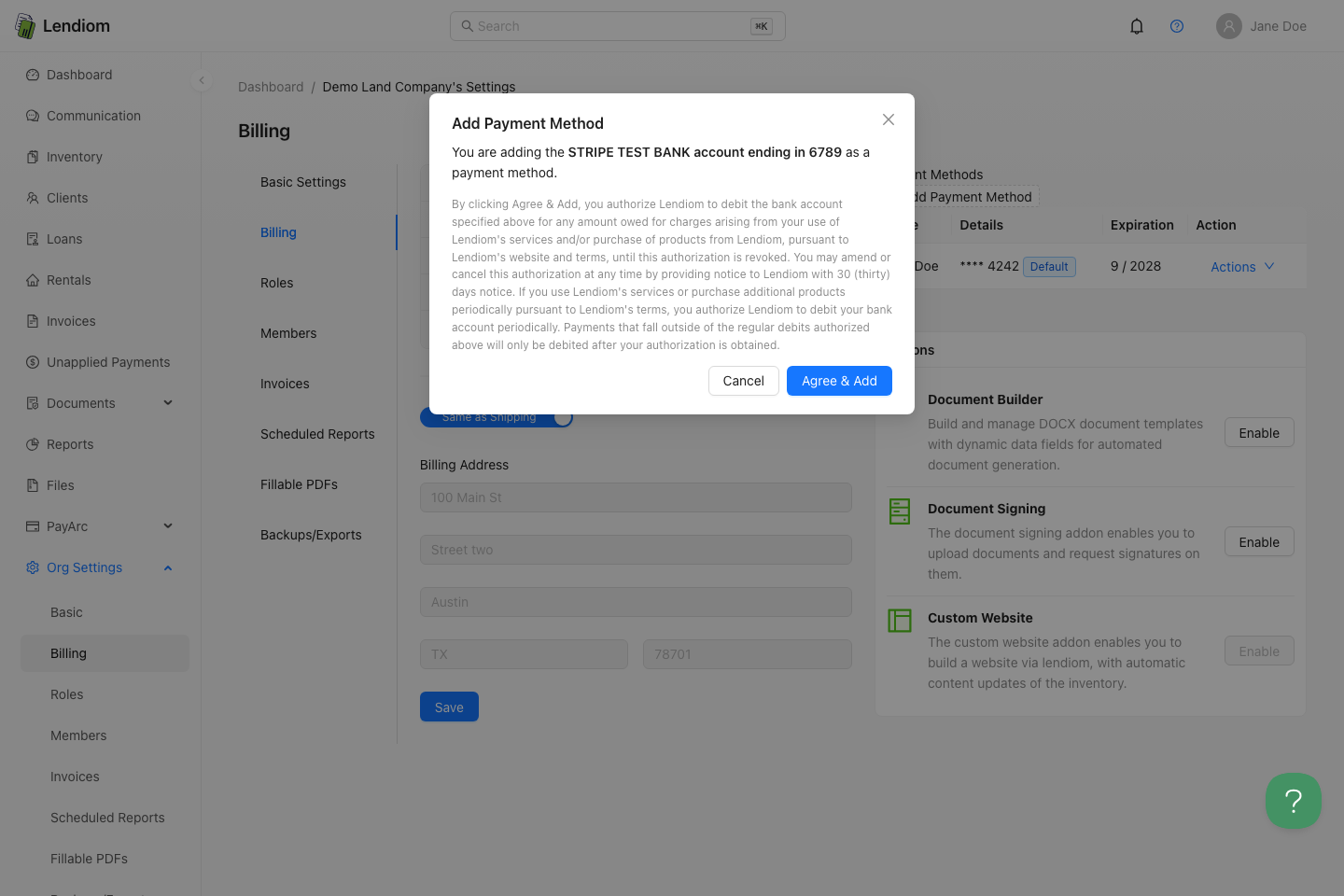Save the billing address
This screenshot has width=1344, height=896.
449,707
